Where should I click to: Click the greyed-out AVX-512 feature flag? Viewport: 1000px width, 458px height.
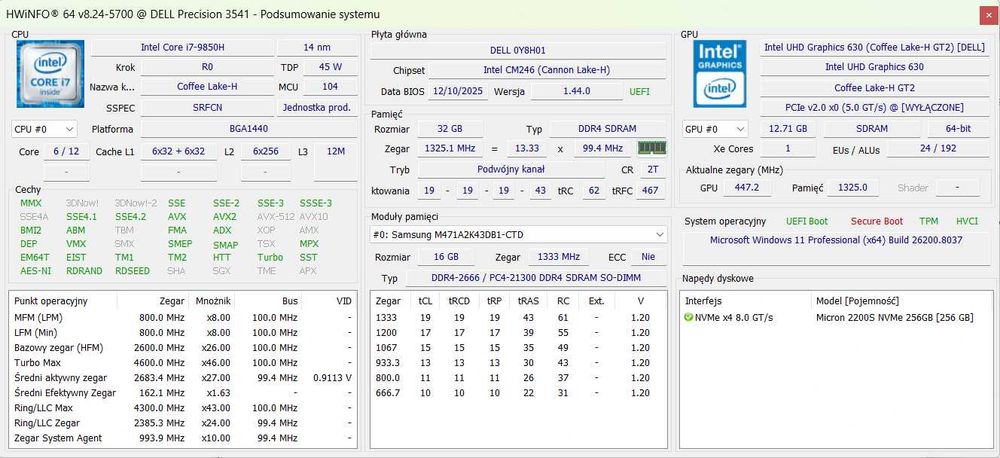(276, 216)
